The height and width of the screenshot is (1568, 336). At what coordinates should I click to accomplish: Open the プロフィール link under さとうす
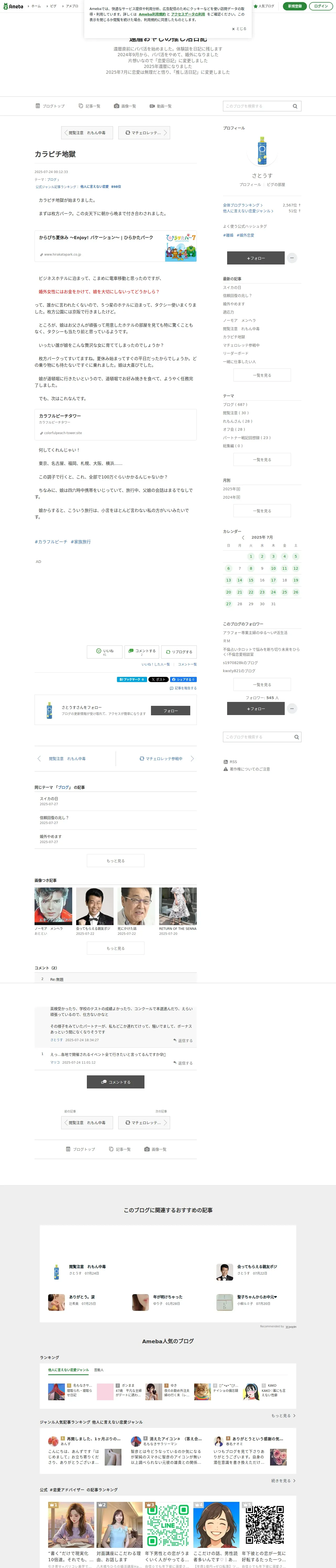pyautogui.click(x=250, y=185)
